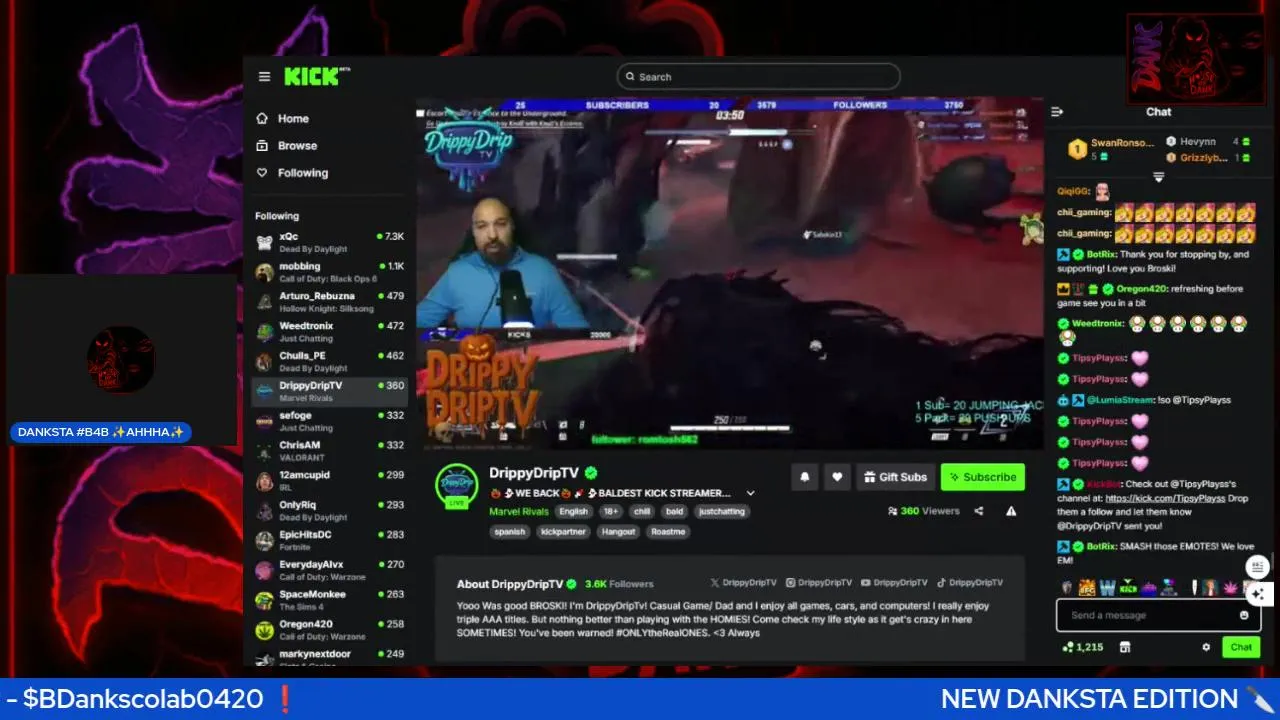The width and height of the screenshot is (1280, 720).
Task: Open DrippyDripTV TikTok social link
Action: point(970,582)
